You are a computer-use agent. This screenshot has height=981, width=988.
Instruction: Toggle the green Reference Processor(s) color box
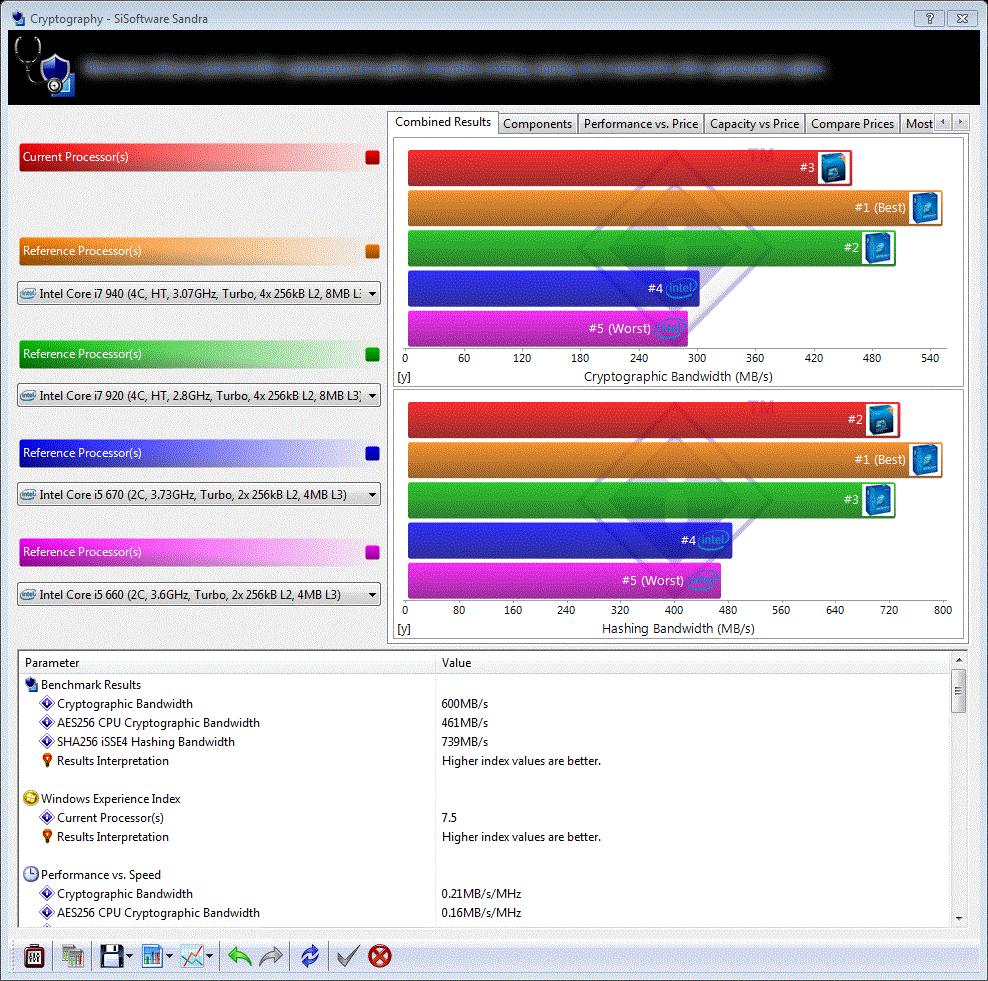[372, 354]
